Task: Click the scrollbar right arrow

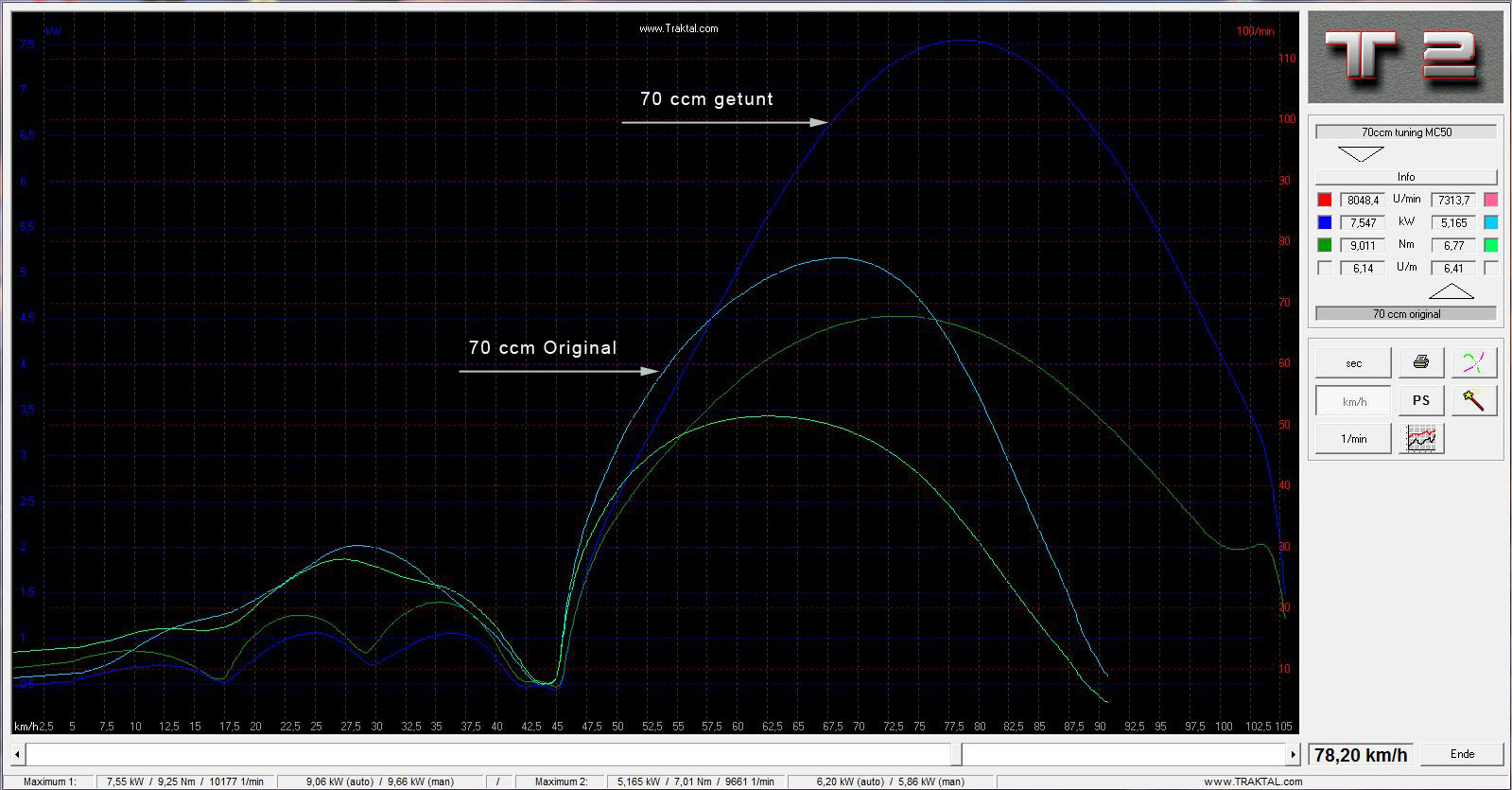Action: [x=1293, y=754]
